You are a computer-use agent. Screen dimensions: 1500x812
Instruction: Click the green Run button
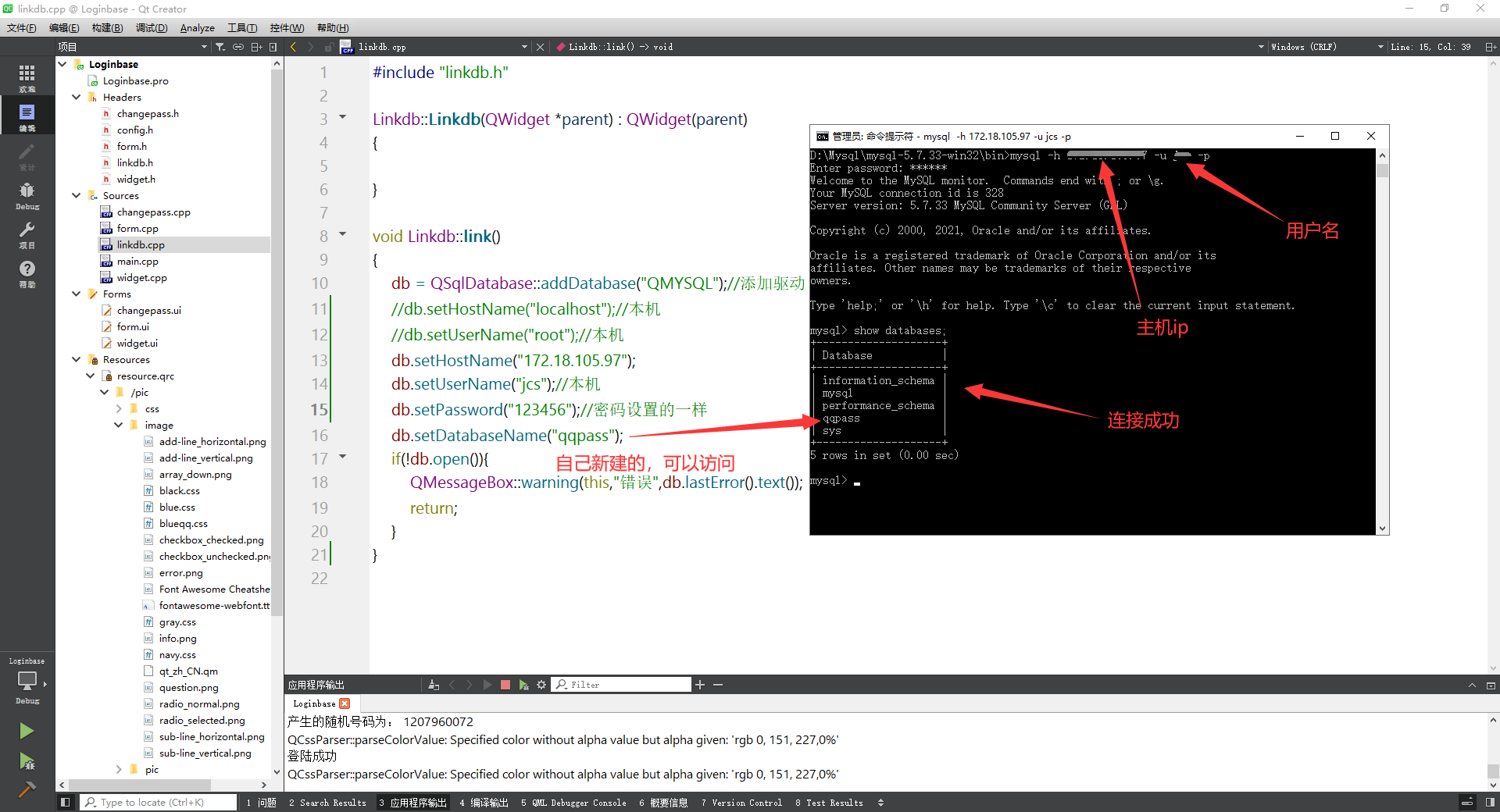pos(27,731)
